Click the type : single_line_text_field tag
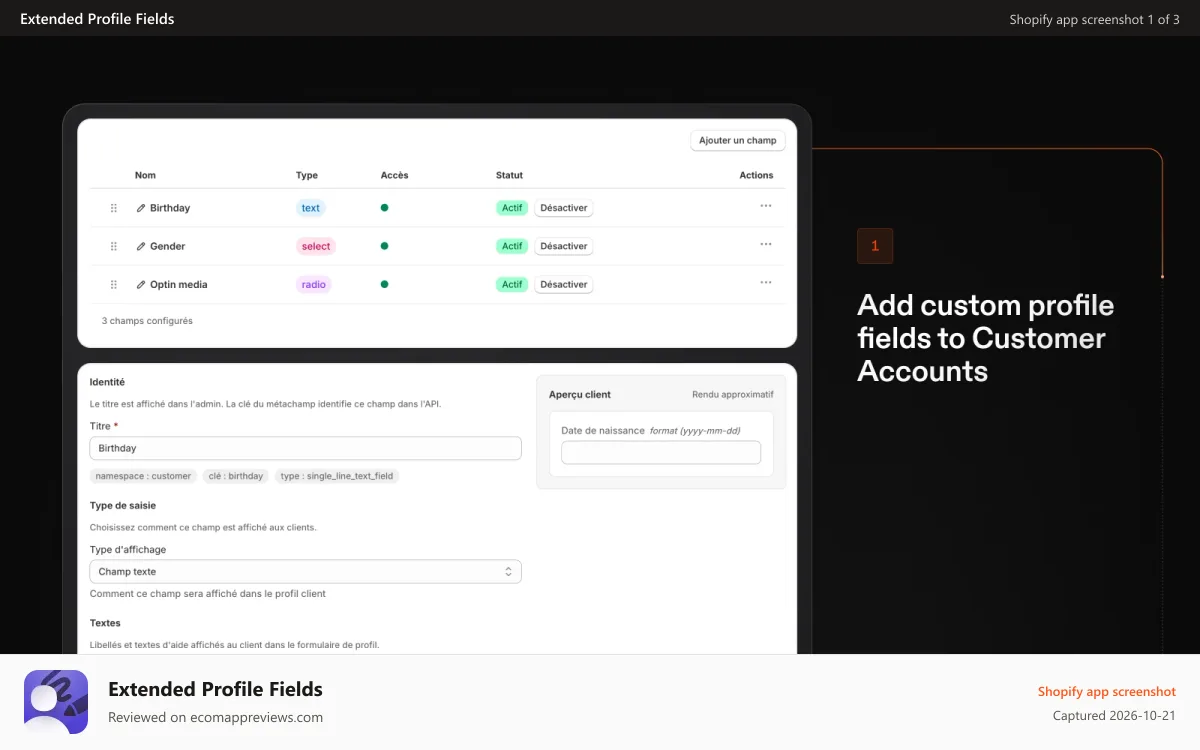Image resolution: width=1200 pixels, height=750 pixels. pyautogui.click(x=337, y=476)
